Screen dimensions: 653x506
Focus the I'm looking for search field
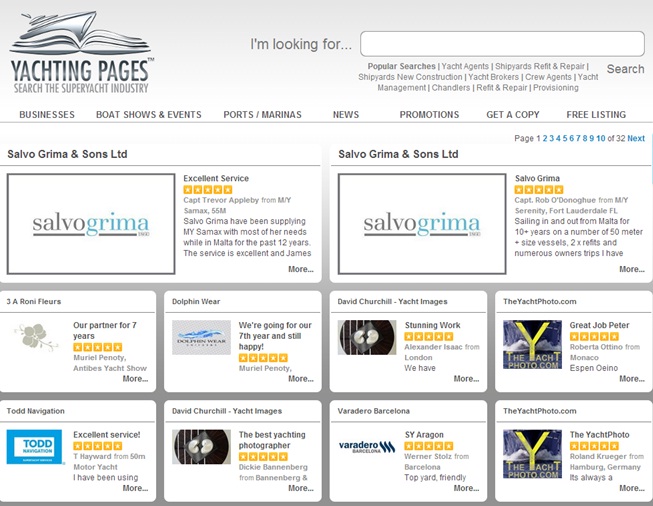[x=502, y=44]
